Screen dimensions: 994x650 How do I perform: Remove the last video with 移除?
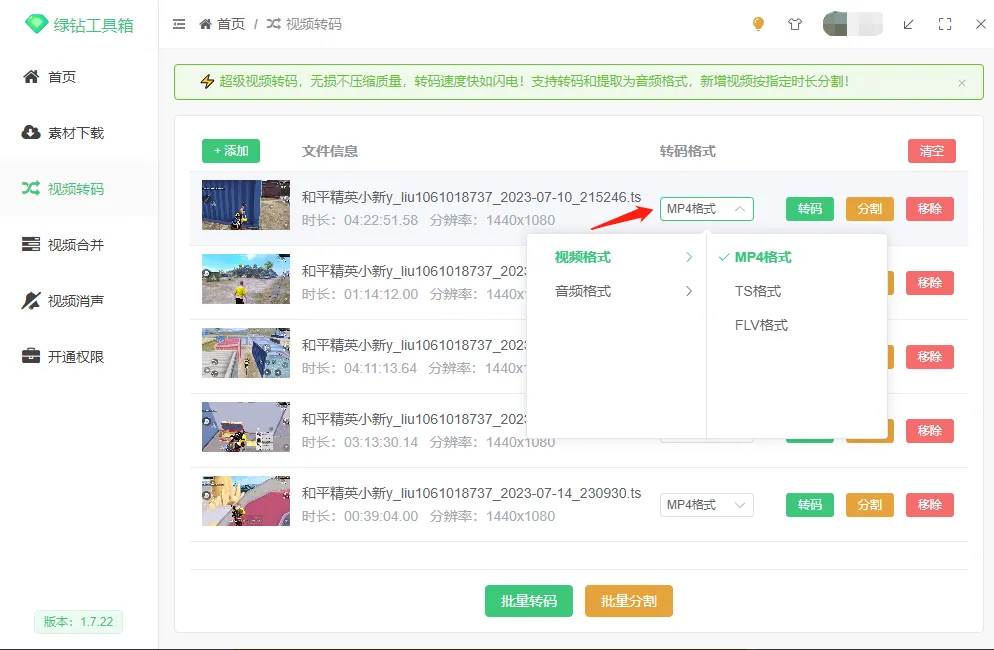[x=929, y=505]
